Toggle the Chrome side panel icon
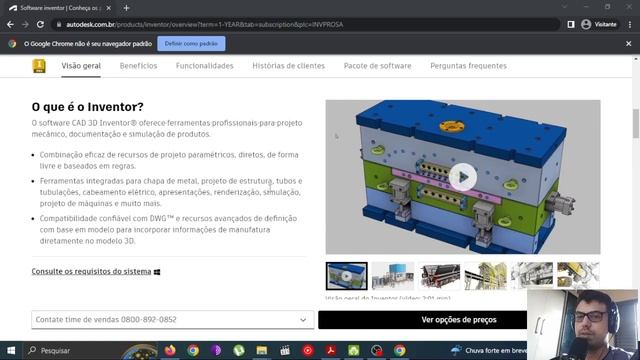Screen dimensions: 640x360 click(571, 24)
